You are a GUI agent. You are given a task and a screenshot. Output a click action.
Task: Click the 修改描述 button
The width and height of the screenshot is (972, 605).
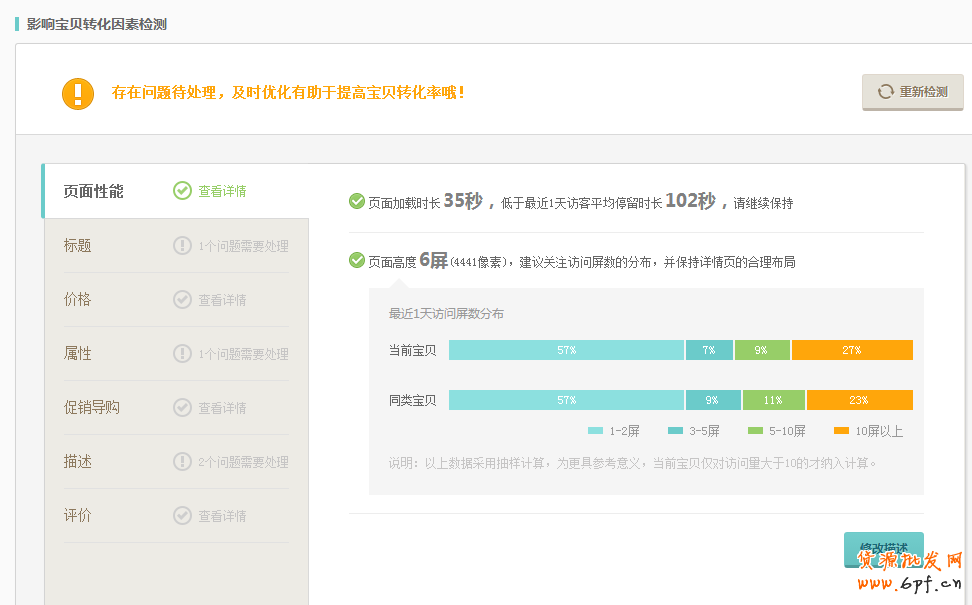(x=883, y=549)
